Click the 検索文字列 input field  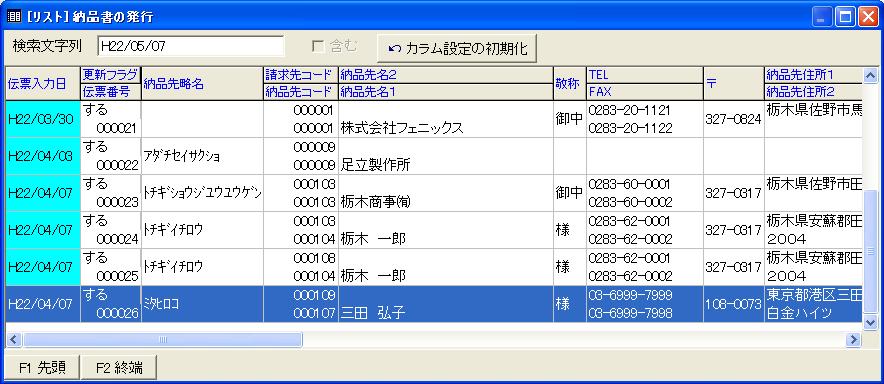[191, 46]
